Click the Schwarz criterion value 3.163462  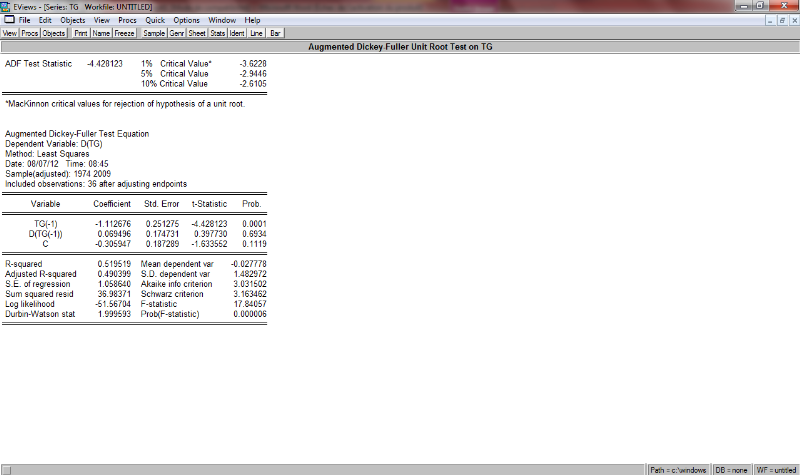tap(250, 294)
